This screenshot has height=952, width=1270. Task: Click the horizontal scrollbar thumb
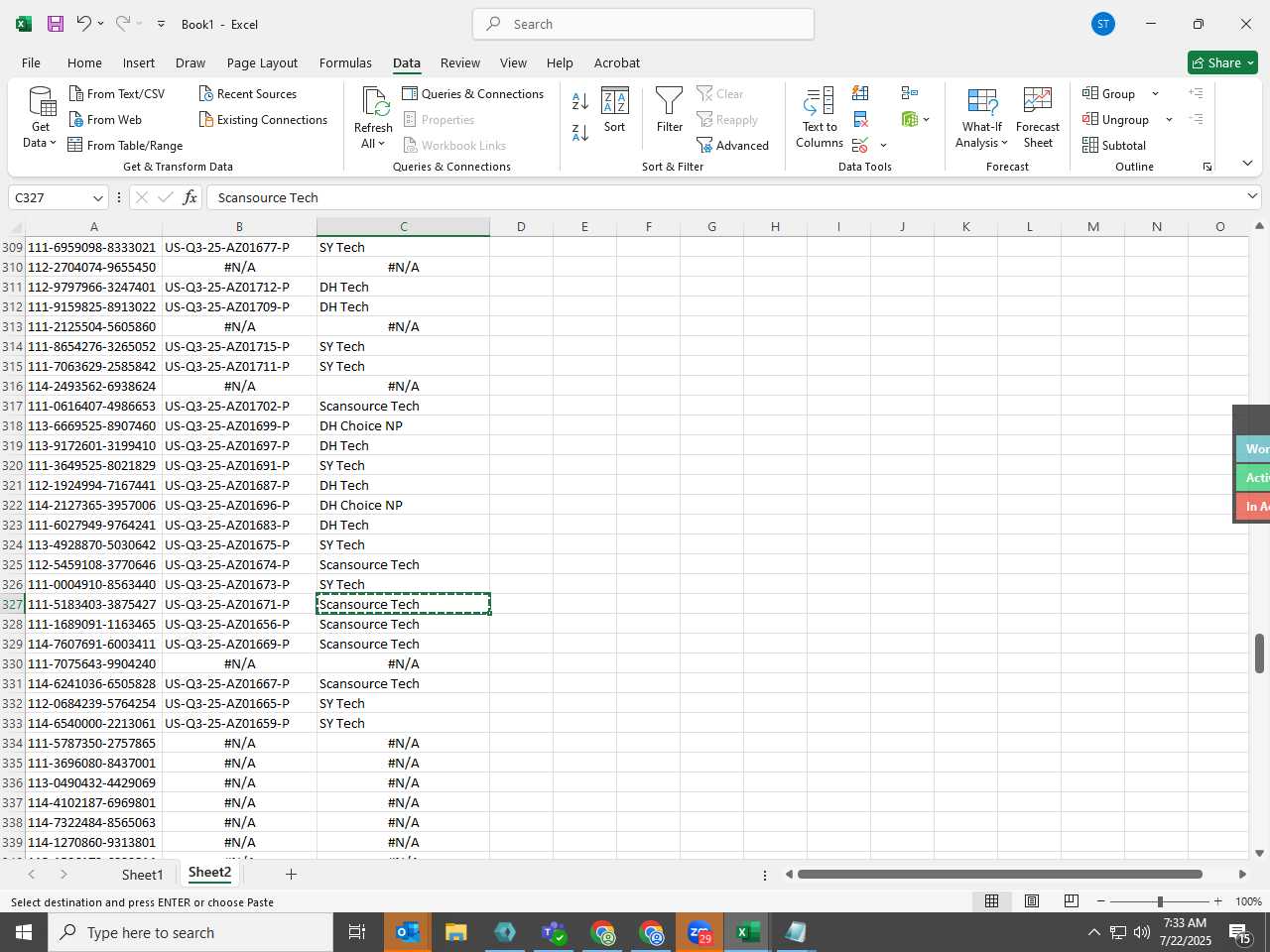(x=1000, y=874)
